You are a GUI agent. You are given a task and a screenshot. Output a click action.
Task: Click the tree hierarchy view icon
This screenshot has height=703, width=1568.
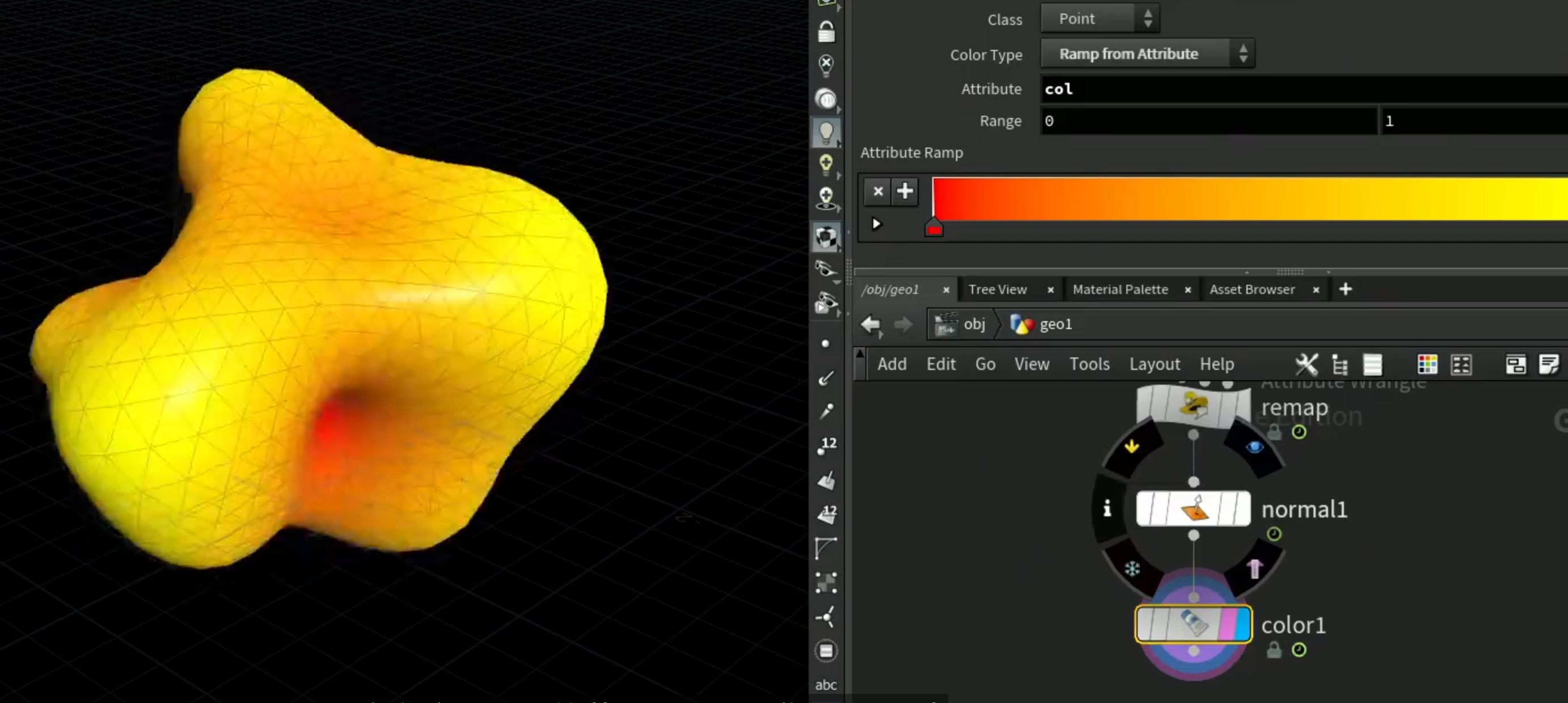click(1339, 365)
